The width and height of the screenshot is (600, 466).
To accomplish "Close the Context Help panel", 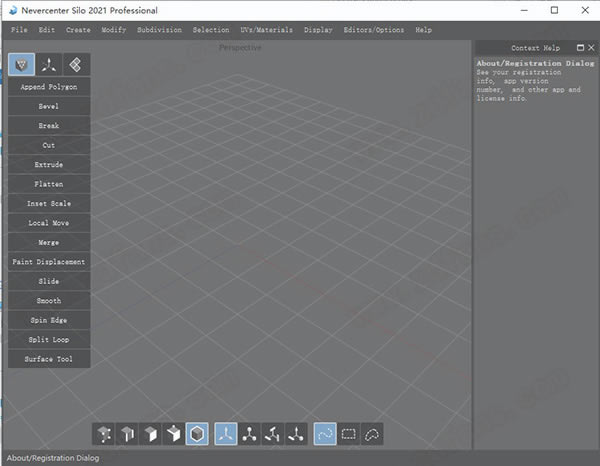I will [x=590, y=48].
